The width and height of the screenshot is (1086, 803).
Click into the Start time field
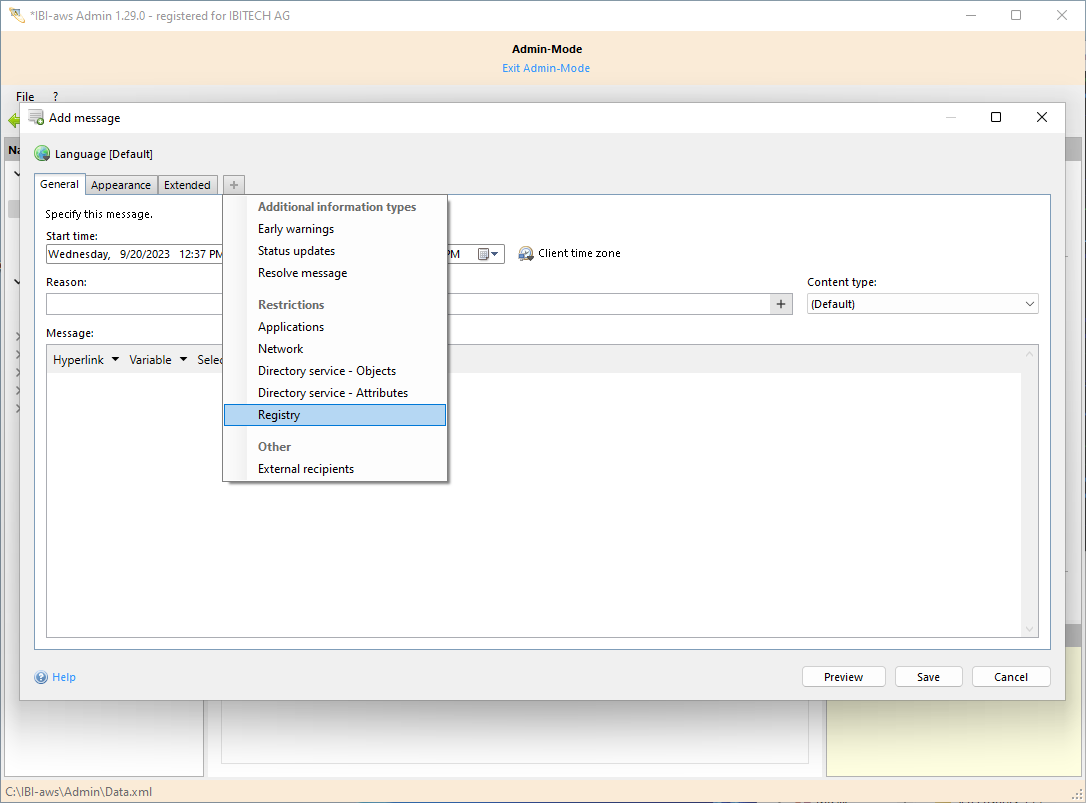[134, 254]
